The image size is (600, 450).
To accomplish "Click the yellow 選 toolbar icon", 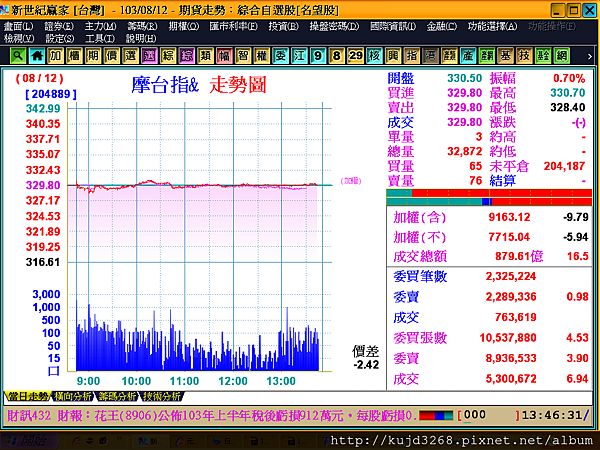I will tap(130, 56).
